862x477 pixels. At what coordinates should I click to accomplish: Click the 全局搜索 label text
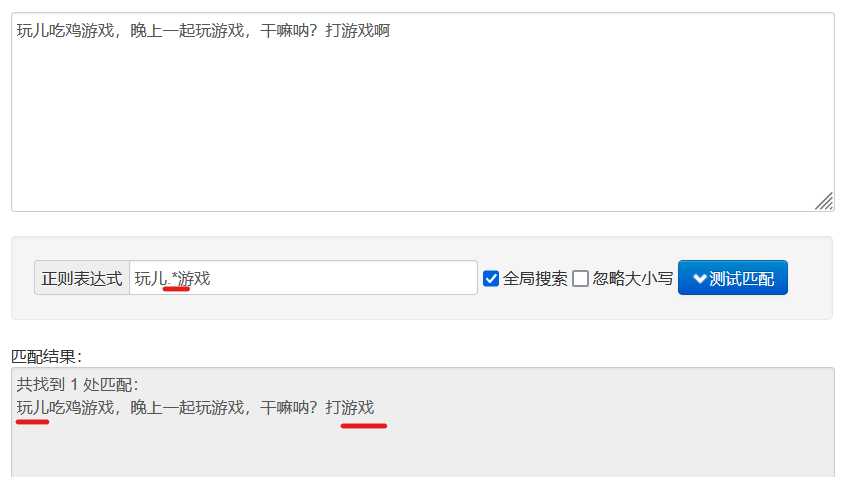[535, 279]
